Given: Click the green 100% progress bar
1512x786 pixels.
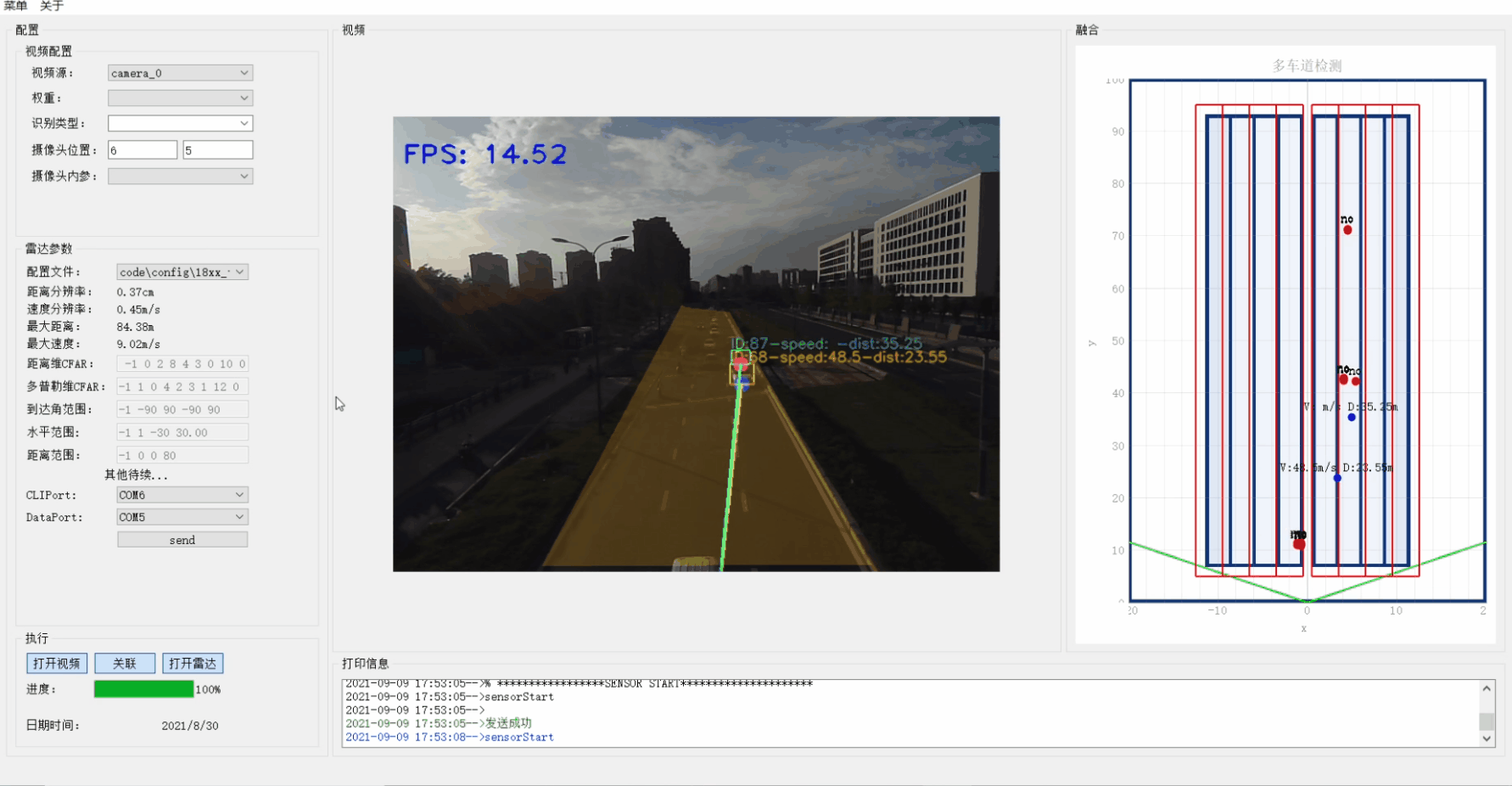Looking at the screenshot, I should pyautogui.click(x=144, y=689).
